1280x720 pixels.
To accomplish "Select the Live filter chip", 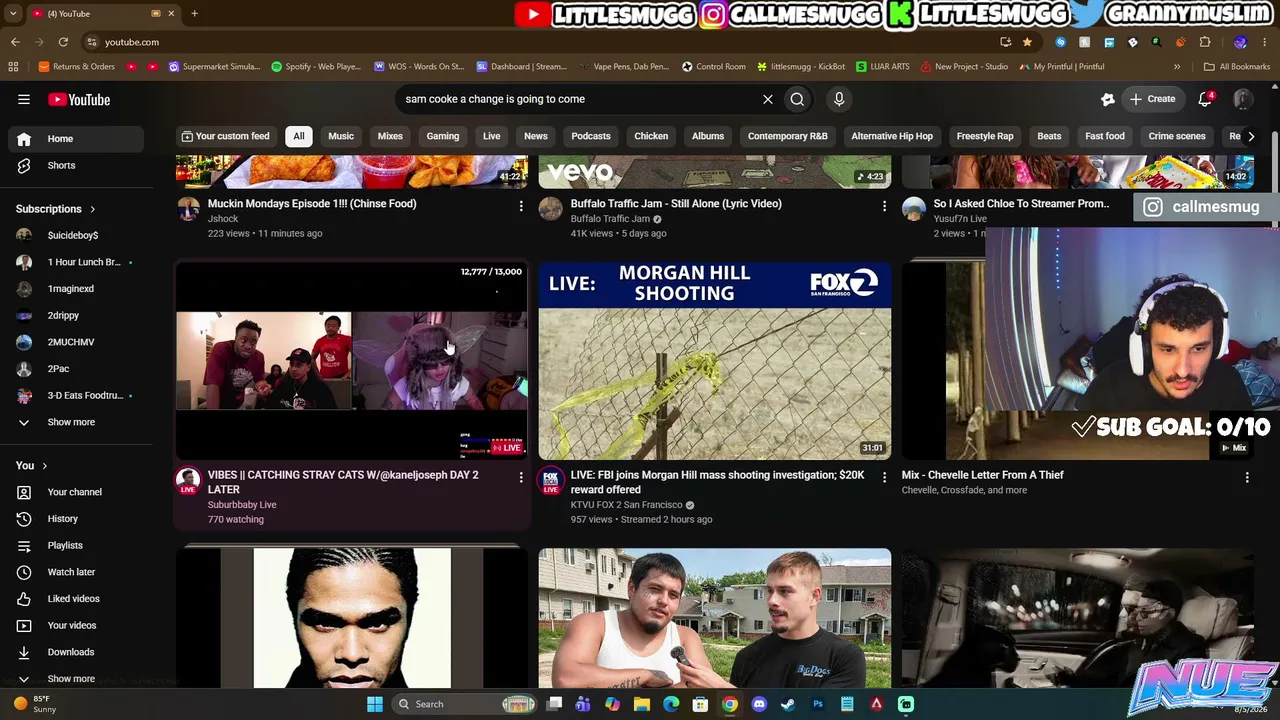I will click(492, 136).
